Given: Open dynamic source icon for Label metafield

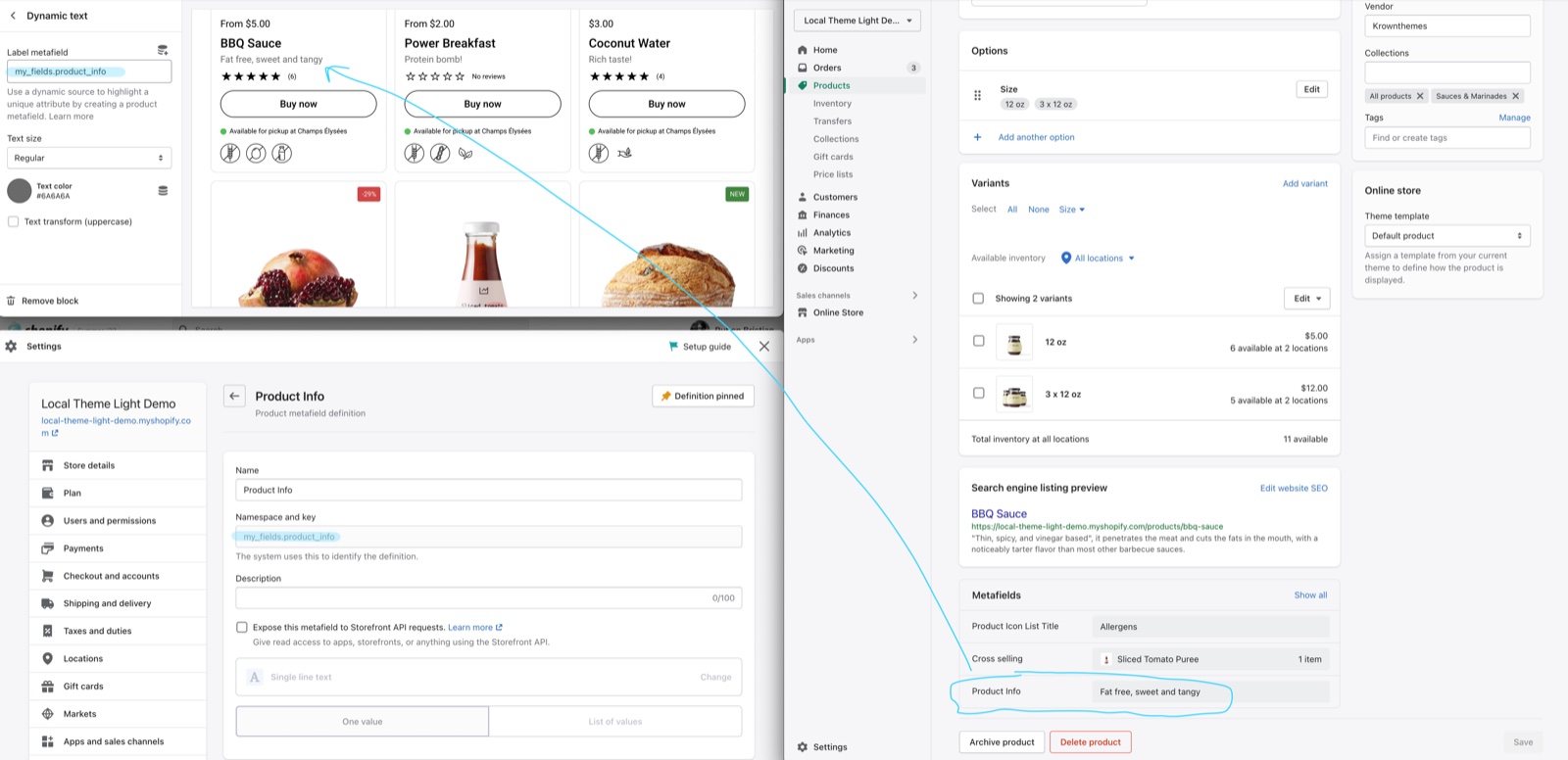Looking at the screenshot, I should 163,50.
